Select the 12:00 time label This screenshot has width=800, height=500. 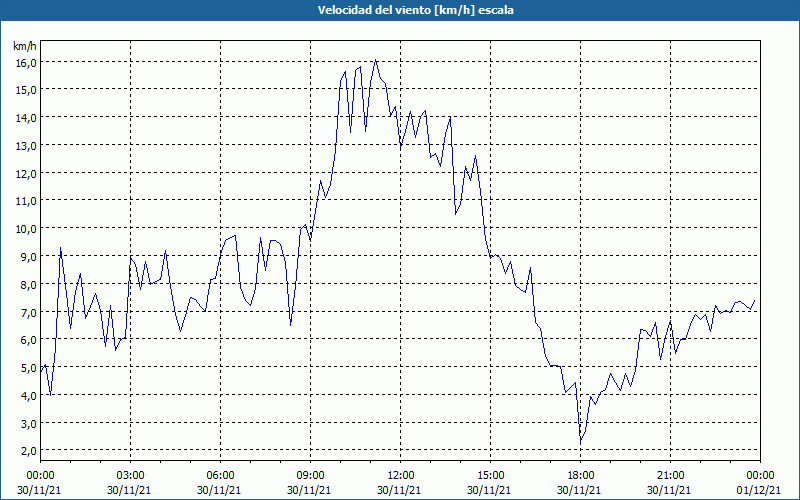click(401, 476)
